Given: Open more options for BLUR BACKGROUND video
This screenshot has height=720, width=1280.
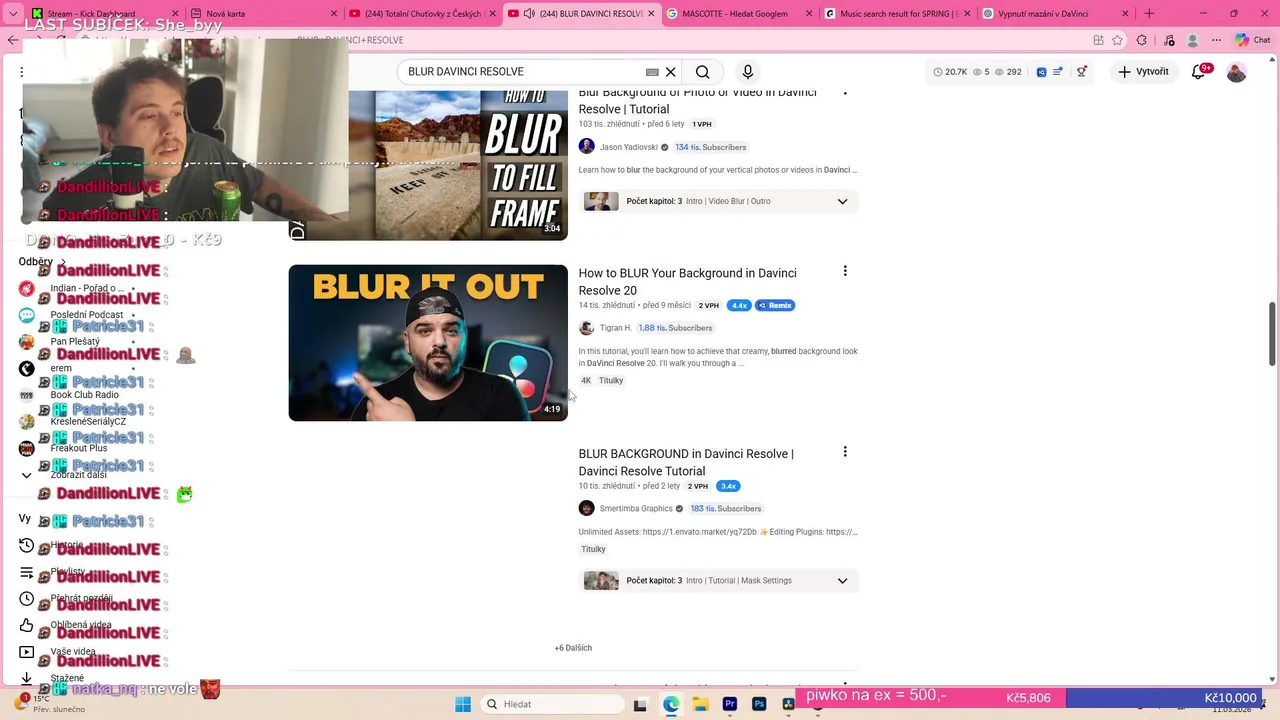Looking at the screenshot, I should tap(845, 452).
